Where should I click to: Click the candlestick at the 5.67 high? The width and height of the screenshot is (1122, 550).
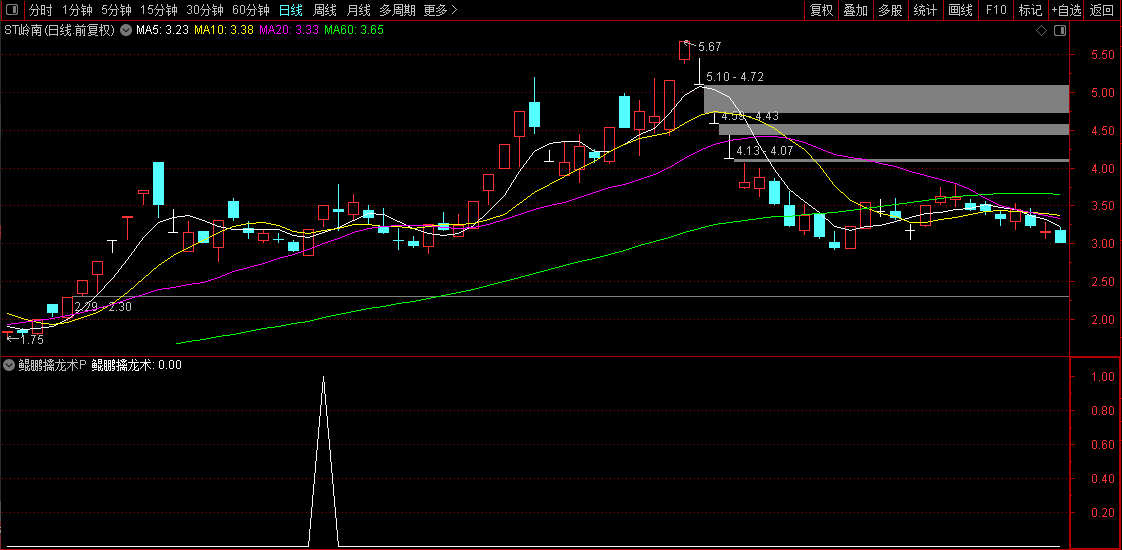[x=685, y=51]
